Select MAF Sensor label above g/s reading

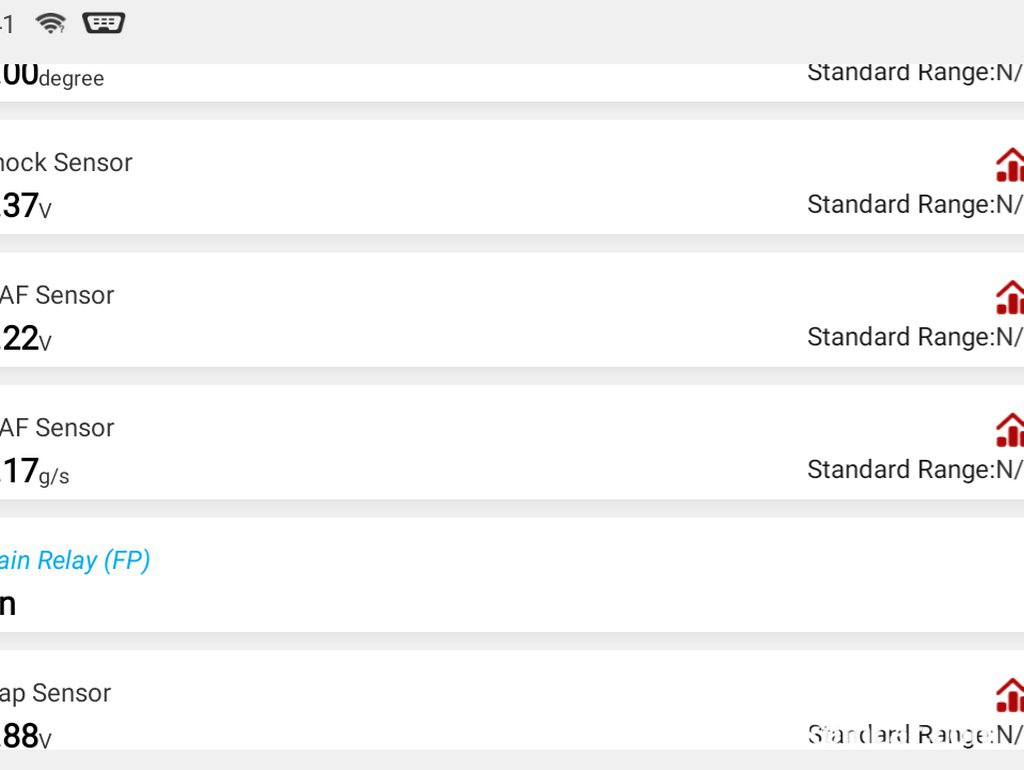pos(57,428)
